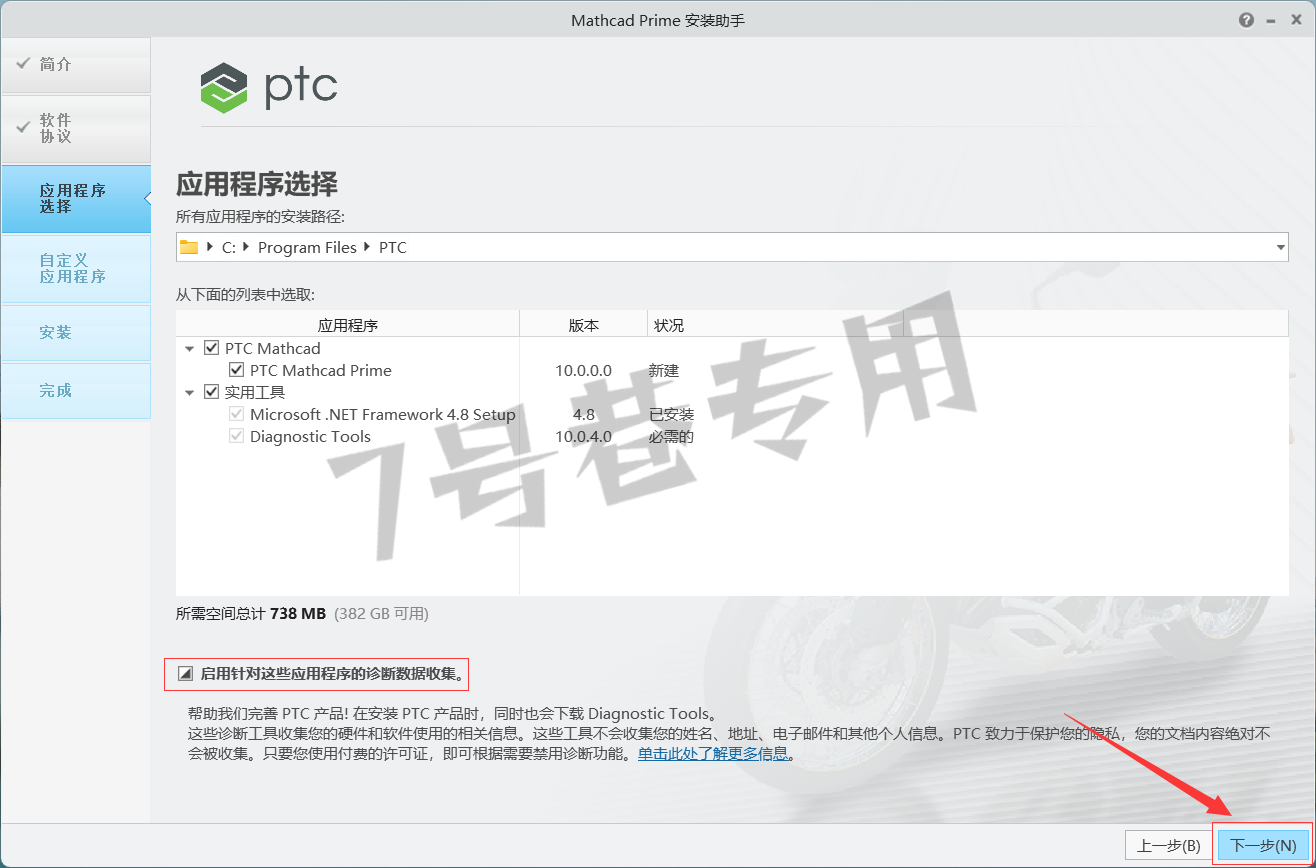Click the 版本 column header
The width and height of the screenshot is (1316, 868).
click(584, 325)
